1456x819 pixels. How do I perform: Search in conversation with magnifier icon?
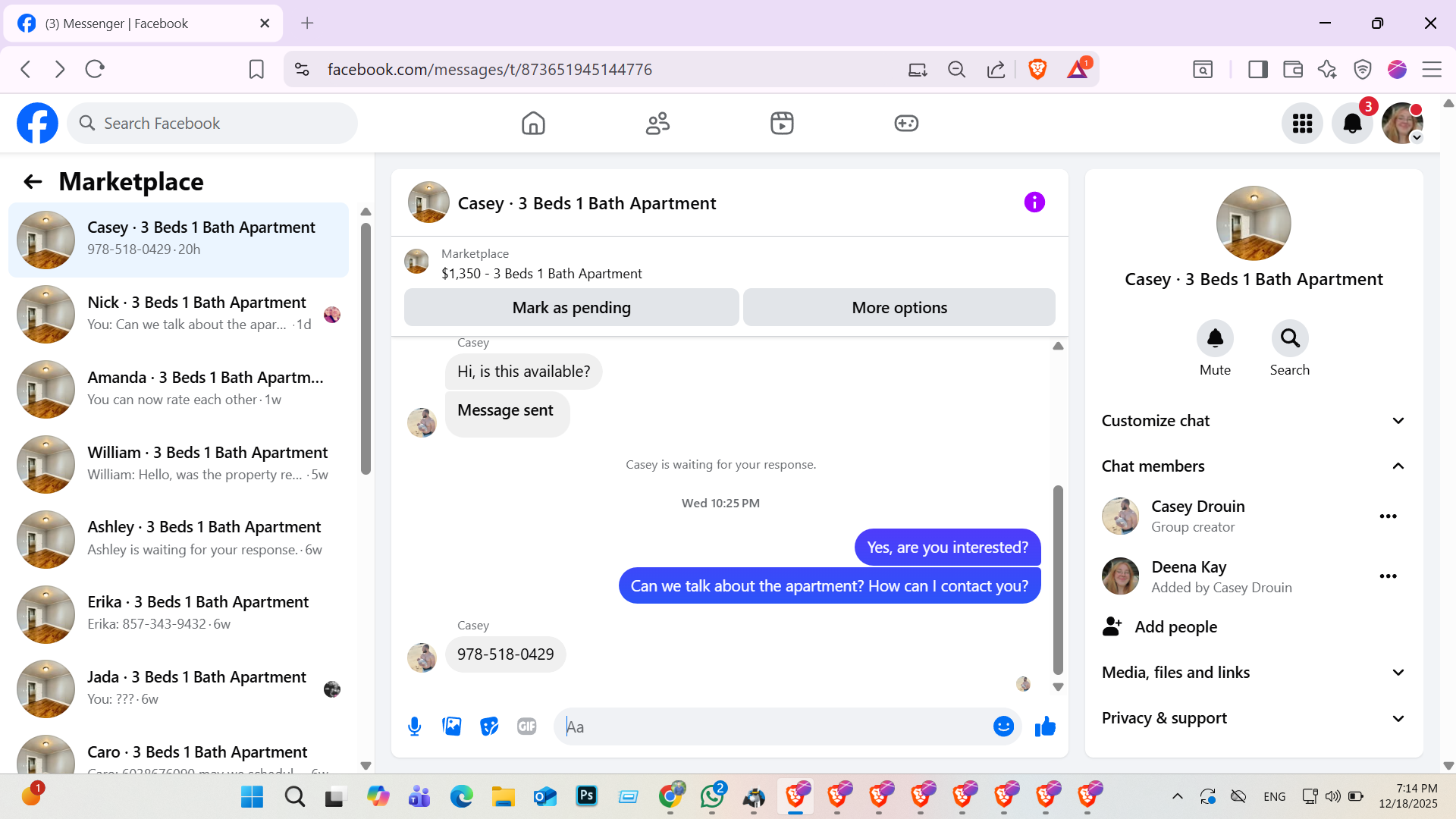tap(1290, 337)
